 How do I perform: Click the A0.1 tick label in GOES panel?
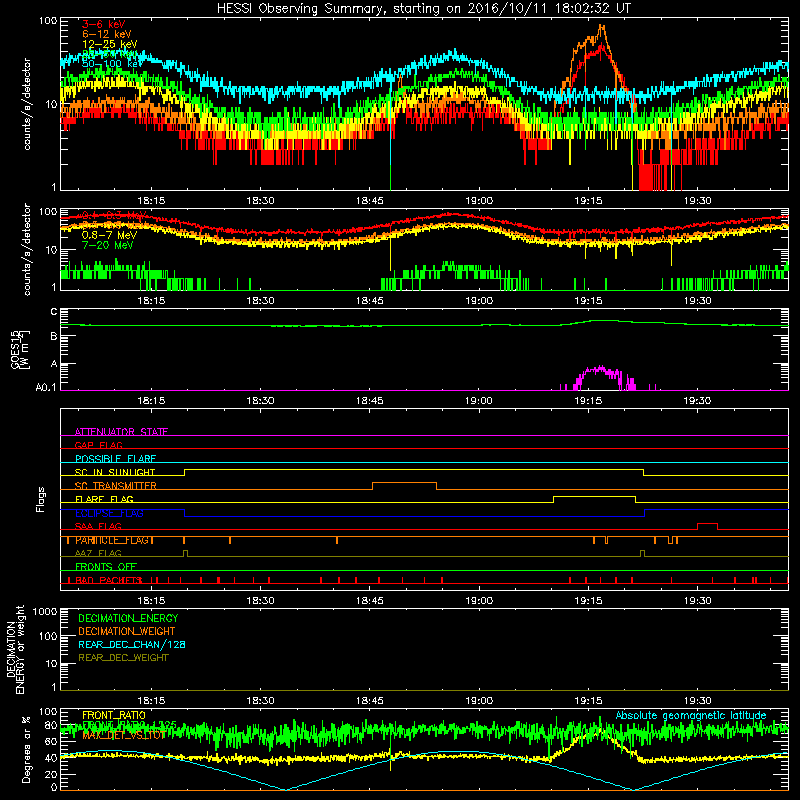point(46,388)
